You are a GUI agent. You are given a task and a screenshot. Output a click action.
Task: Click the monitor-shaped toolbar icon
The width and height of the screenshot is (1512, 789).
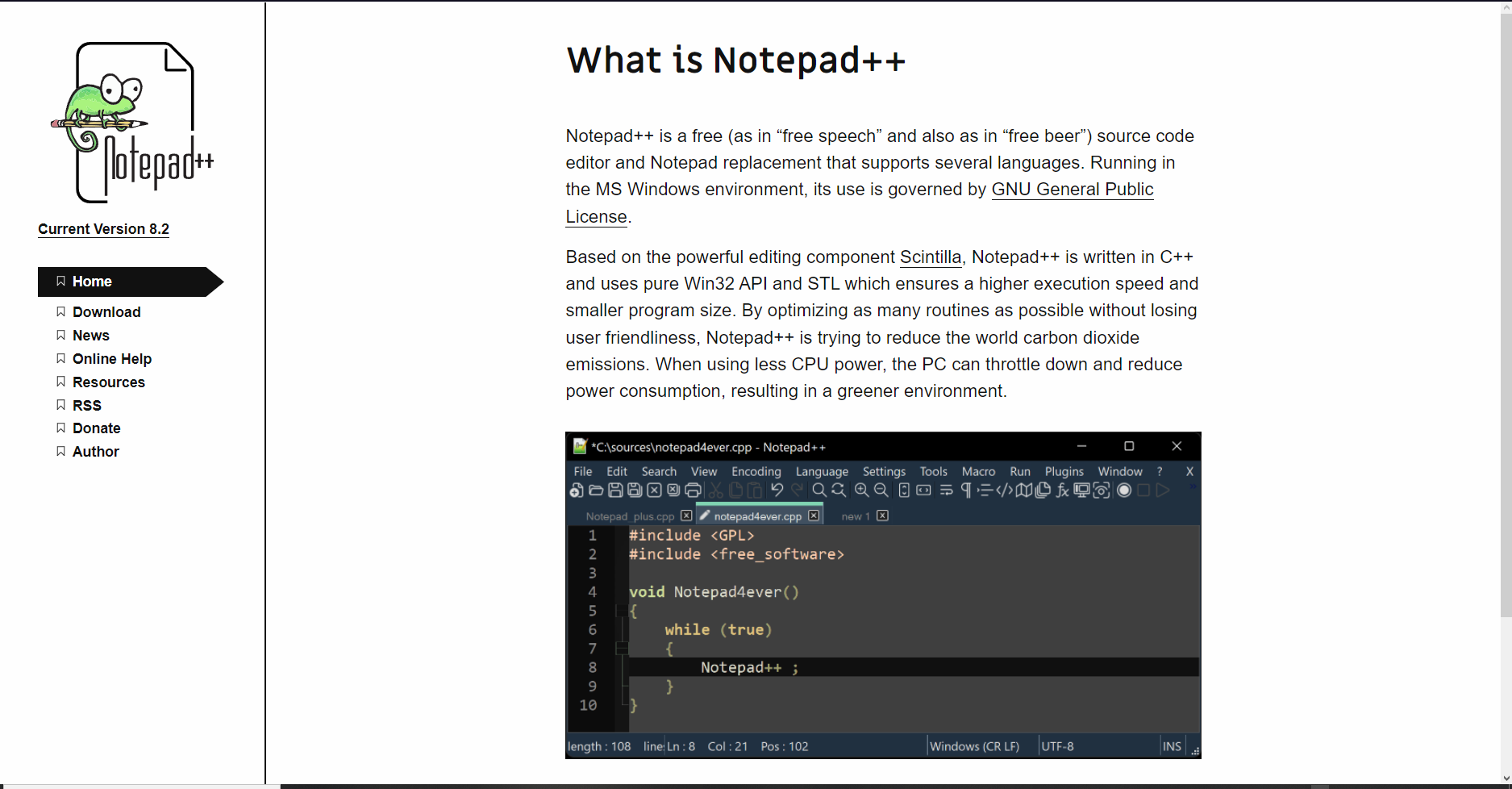click(1082, 491)
